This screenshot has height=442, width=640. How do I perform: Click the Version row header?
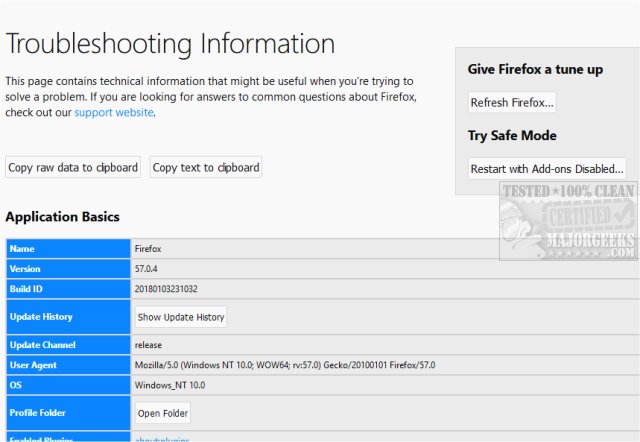coord(68,269)
